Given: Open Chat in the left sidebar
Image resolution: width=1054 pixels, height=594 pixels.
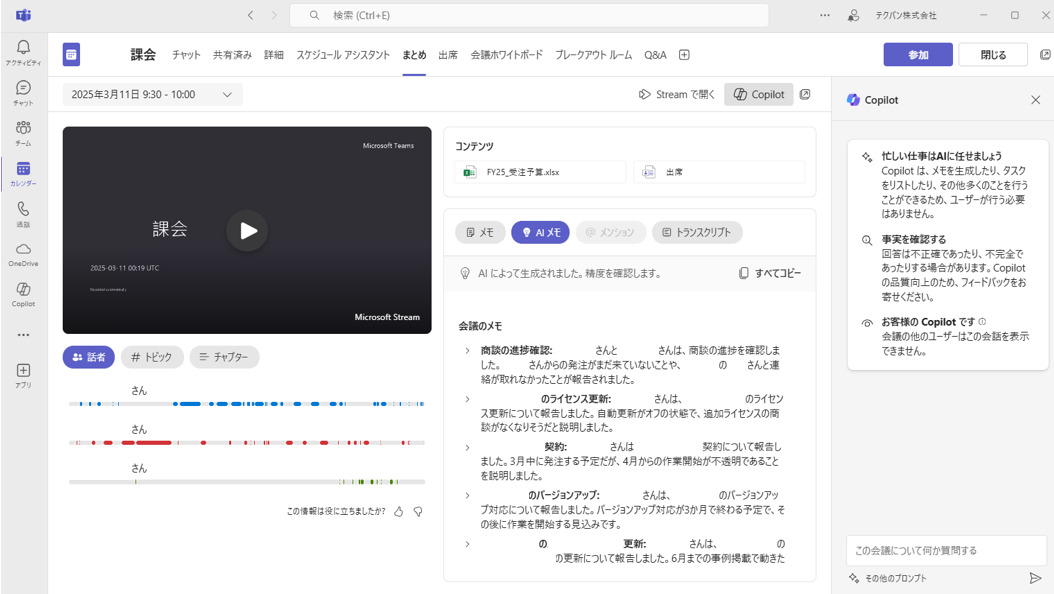Looking at the screenshot, I should click(24, 93).
